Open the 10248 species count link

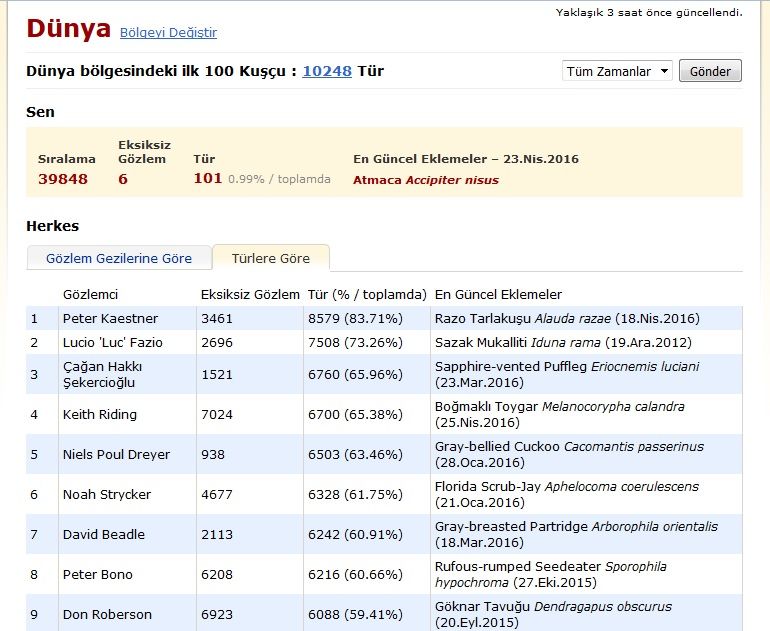pos(327,71)
